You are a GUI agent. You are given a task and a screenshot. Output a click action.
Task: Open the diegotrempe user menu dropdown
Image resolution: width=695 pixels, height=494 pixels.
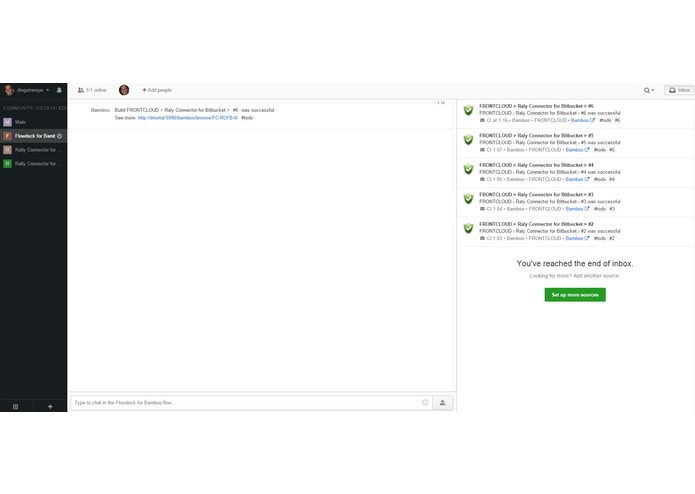[33, 90]
